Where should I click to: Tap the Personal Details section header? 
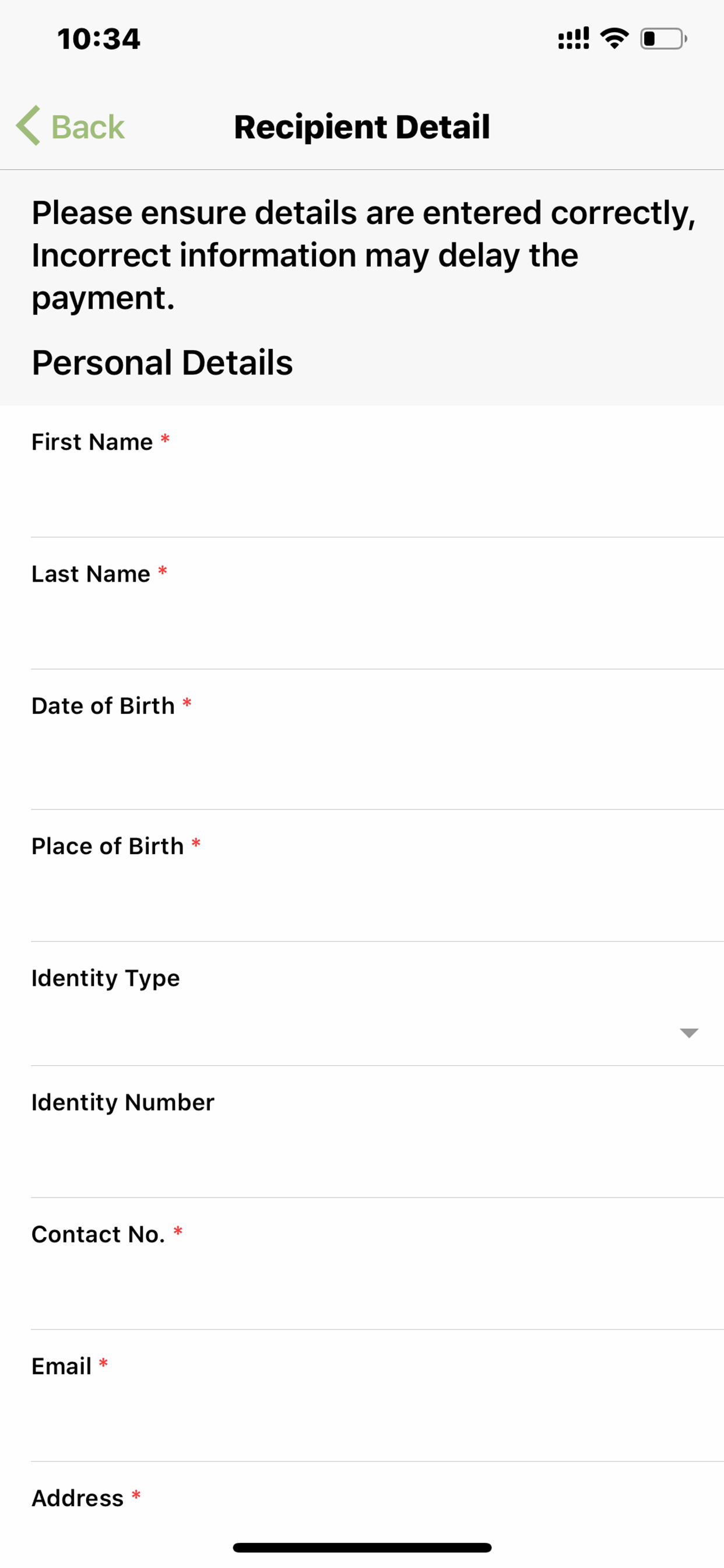[162, 363]
